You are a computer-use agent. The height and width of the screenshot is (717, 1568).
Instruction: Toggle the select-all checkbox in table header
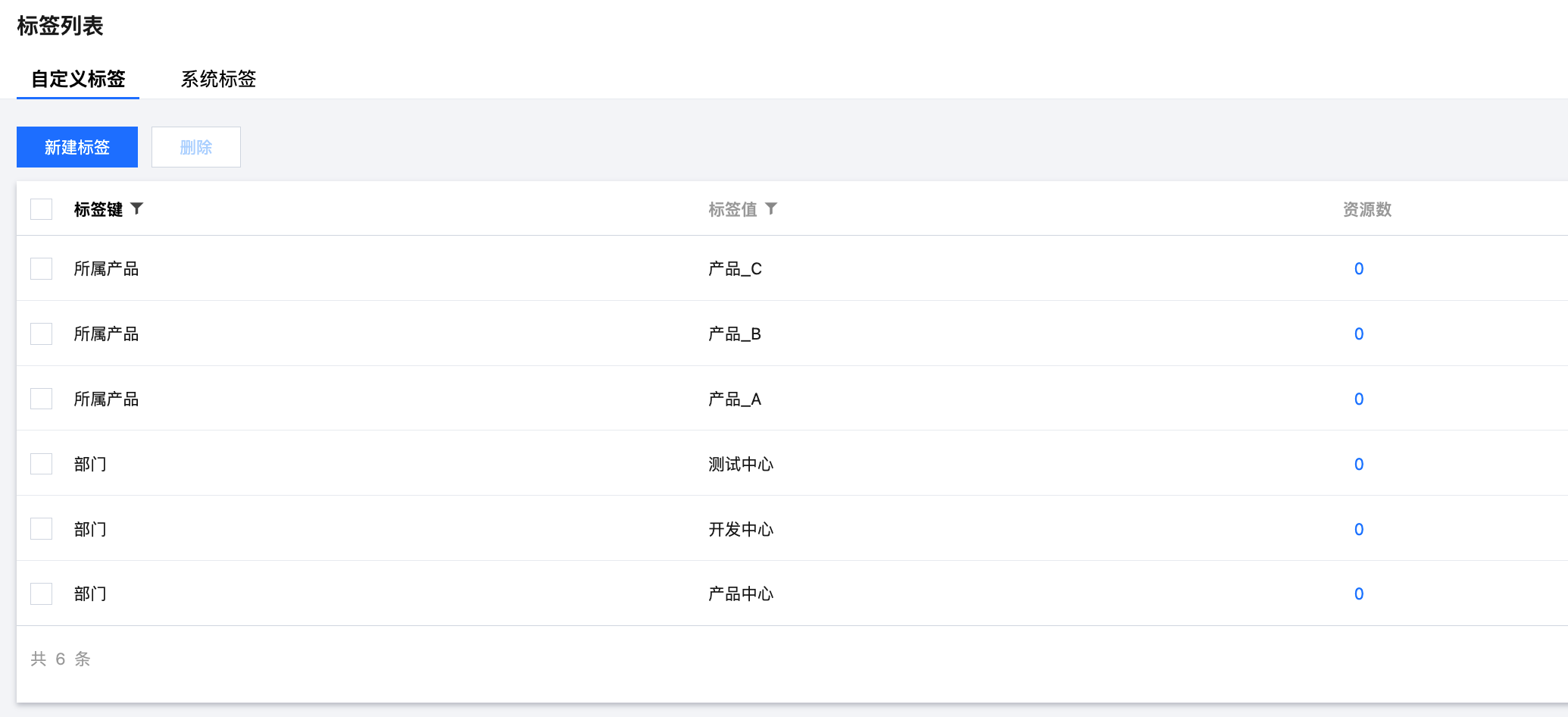(42, 209)
